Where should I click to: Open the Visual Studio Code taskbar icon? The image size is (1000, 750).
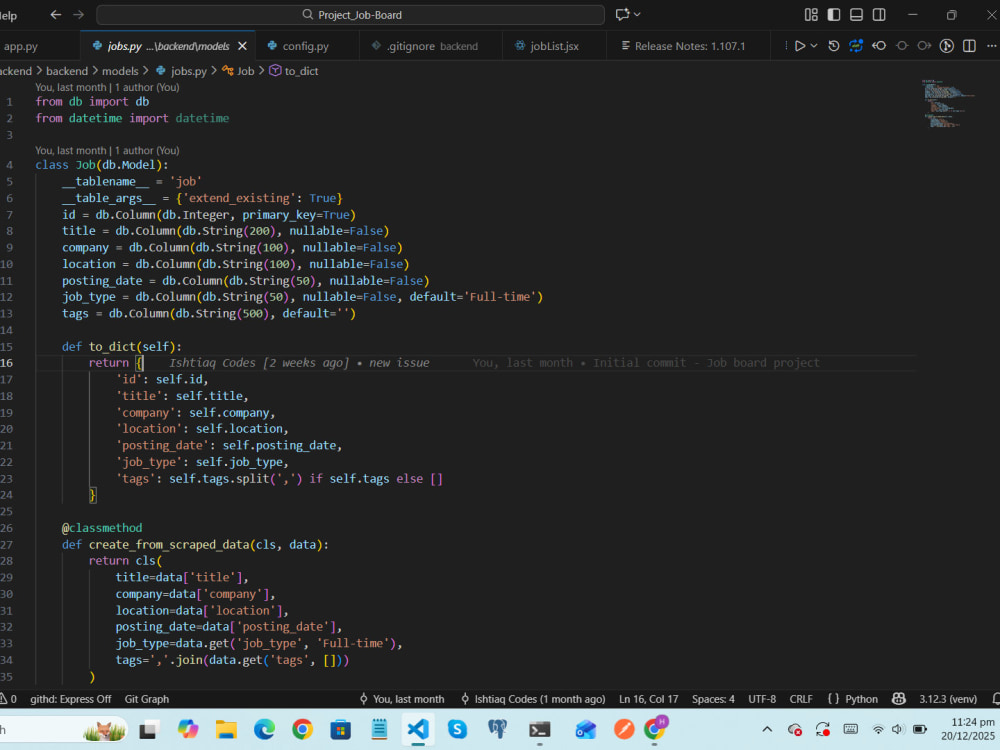(x=418, y=729)
